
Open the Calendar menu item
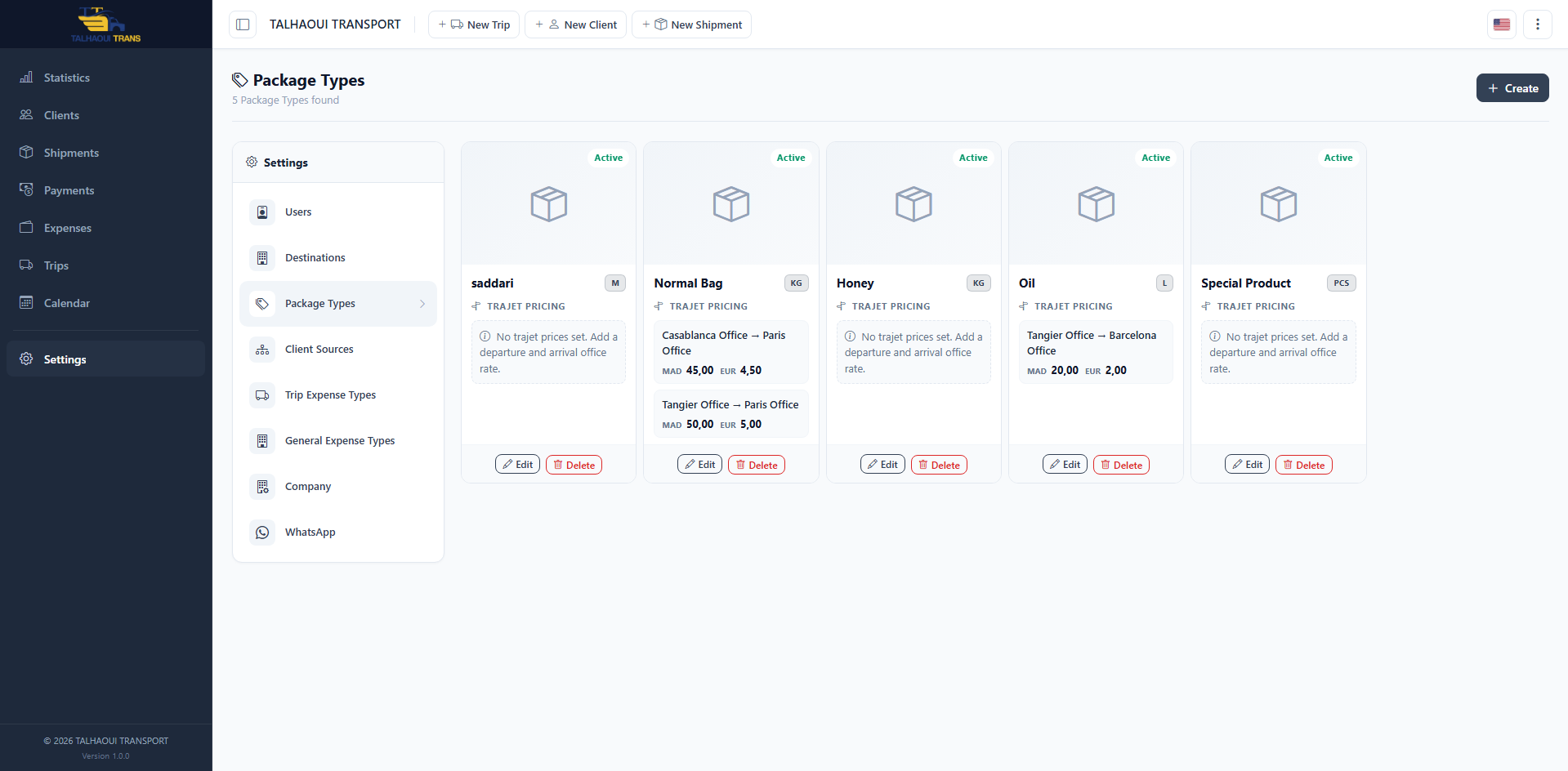click(x=106, y=303)
